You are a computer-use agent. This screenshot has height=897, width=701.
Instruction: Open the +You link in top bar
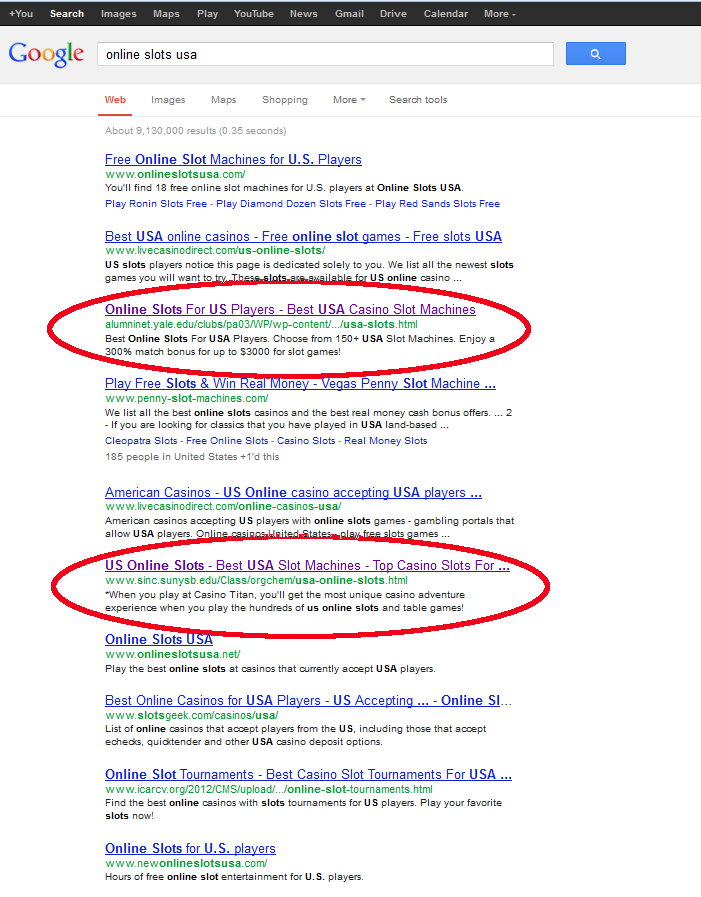point(21,14)
